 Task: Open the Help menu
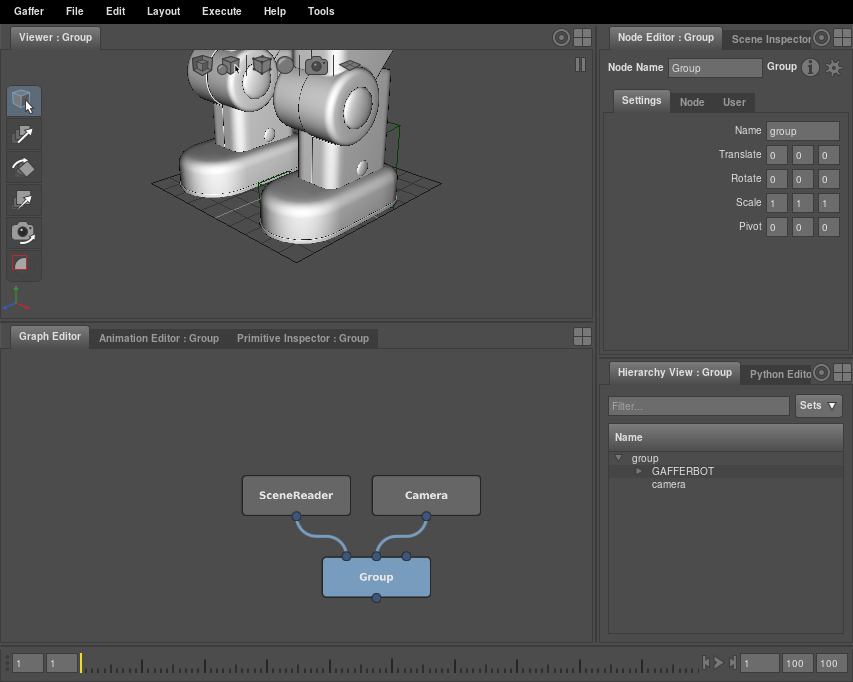pyautogui.click(x=275, y=11)
